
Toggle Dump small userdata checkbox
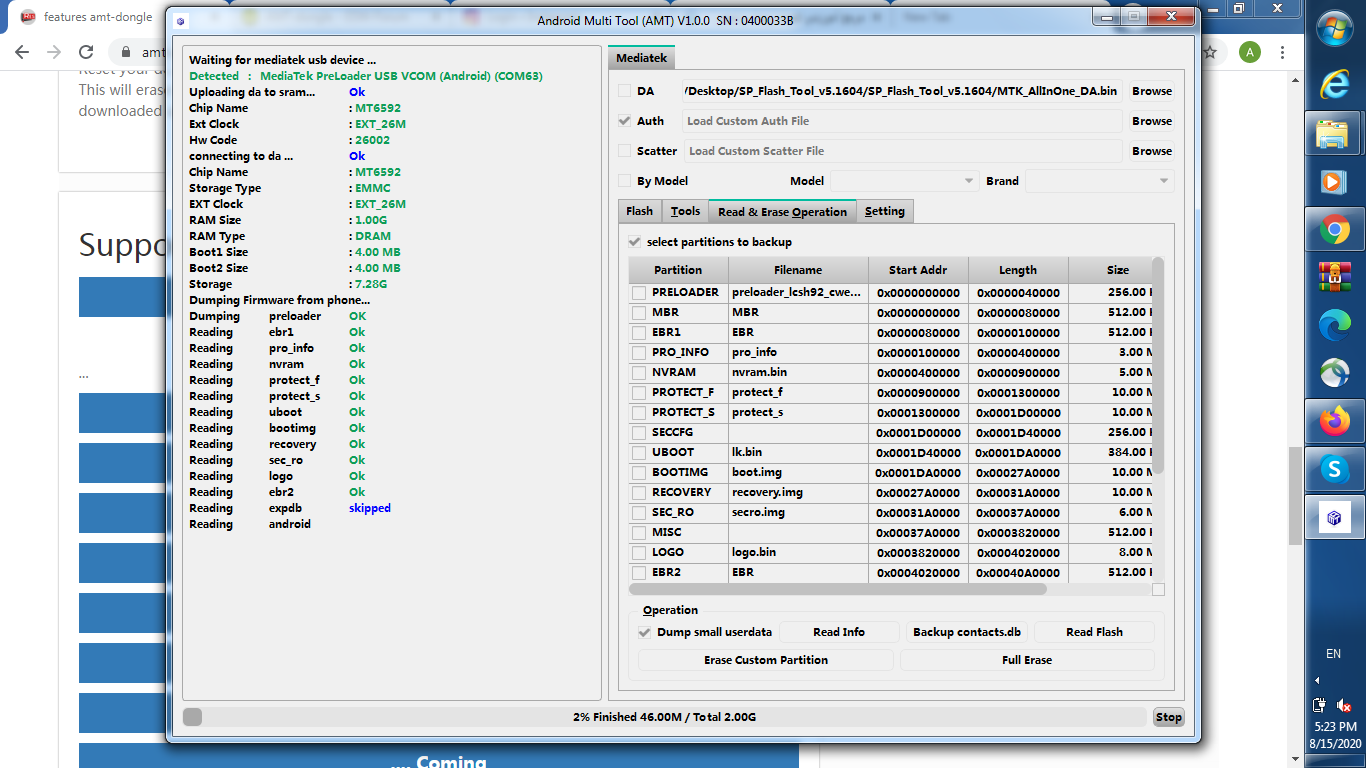pyautogui.click(x=644, y=632)
